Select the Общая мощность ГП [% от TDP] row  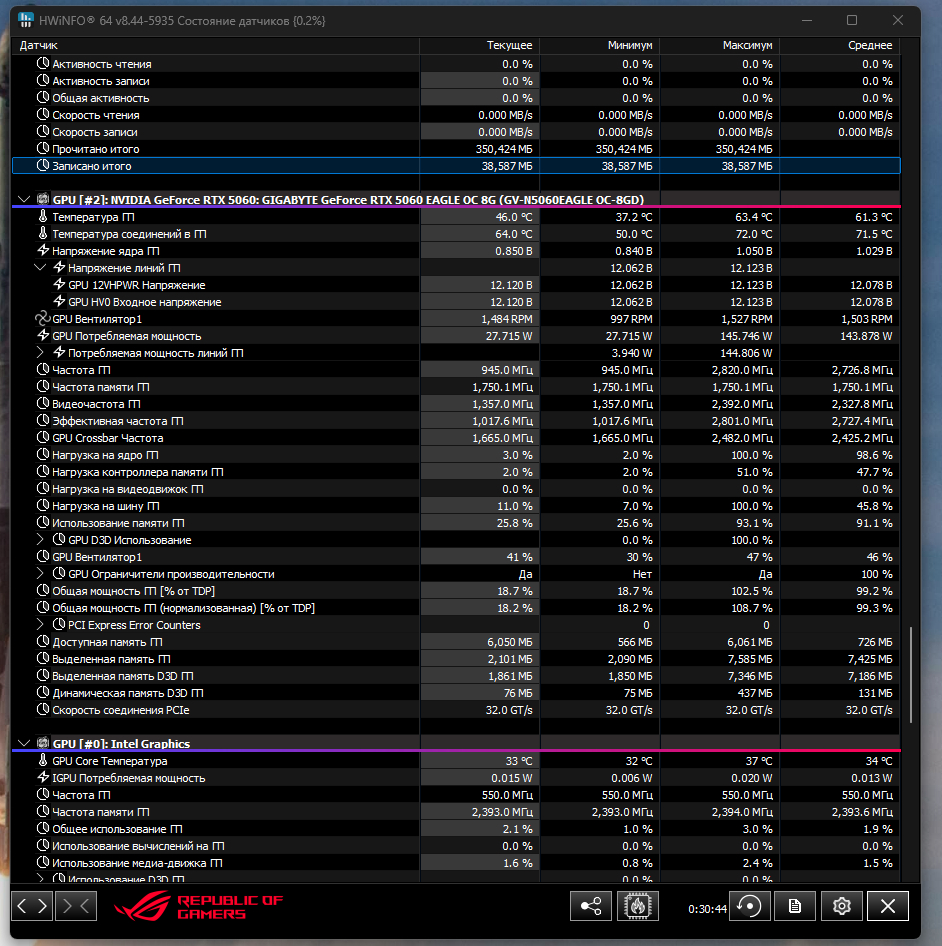(456, 591)
